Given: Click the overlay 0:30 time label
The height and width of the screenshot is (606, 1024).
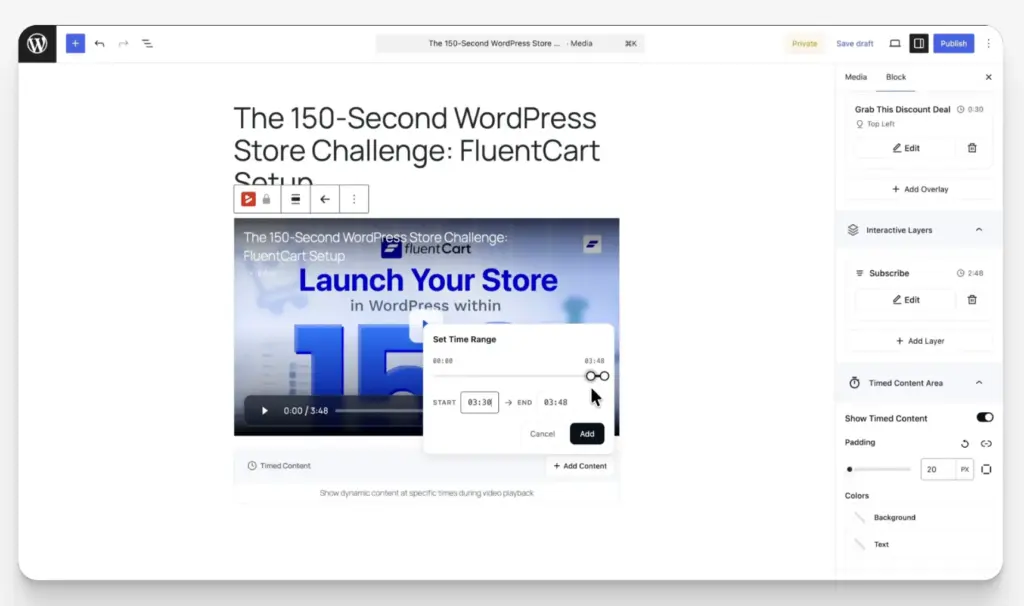Looking at the screenshot, I should pyautogui.click(x=975, y=110).
